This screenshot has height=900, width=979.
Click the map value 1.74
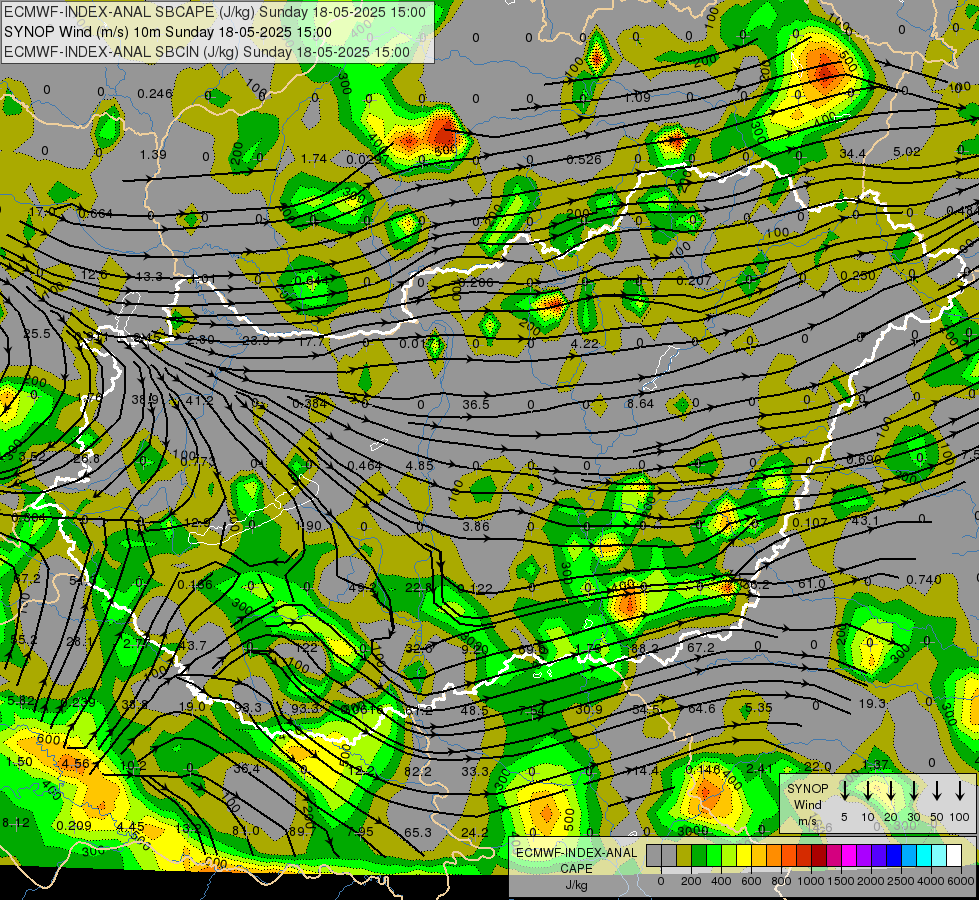(x=313, y=159)
